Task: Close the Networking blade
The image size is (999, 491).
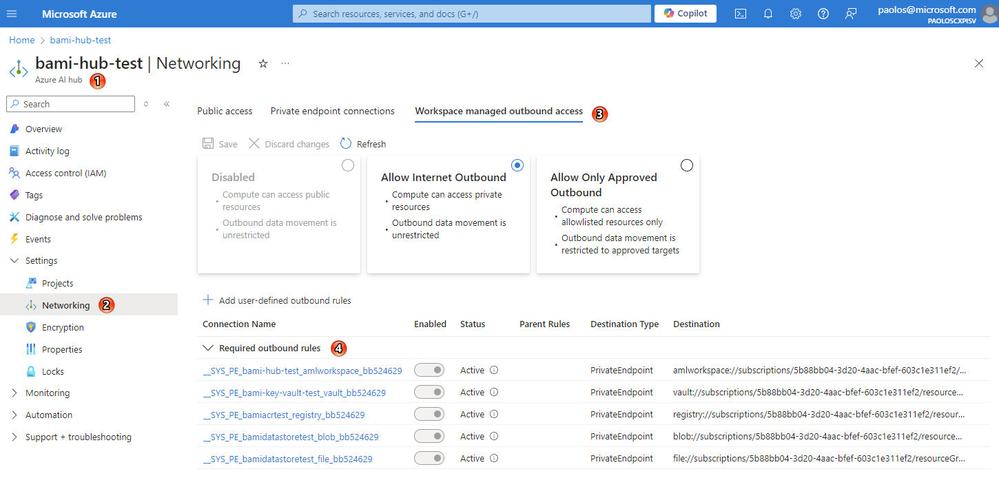Action: pos(979,63)
